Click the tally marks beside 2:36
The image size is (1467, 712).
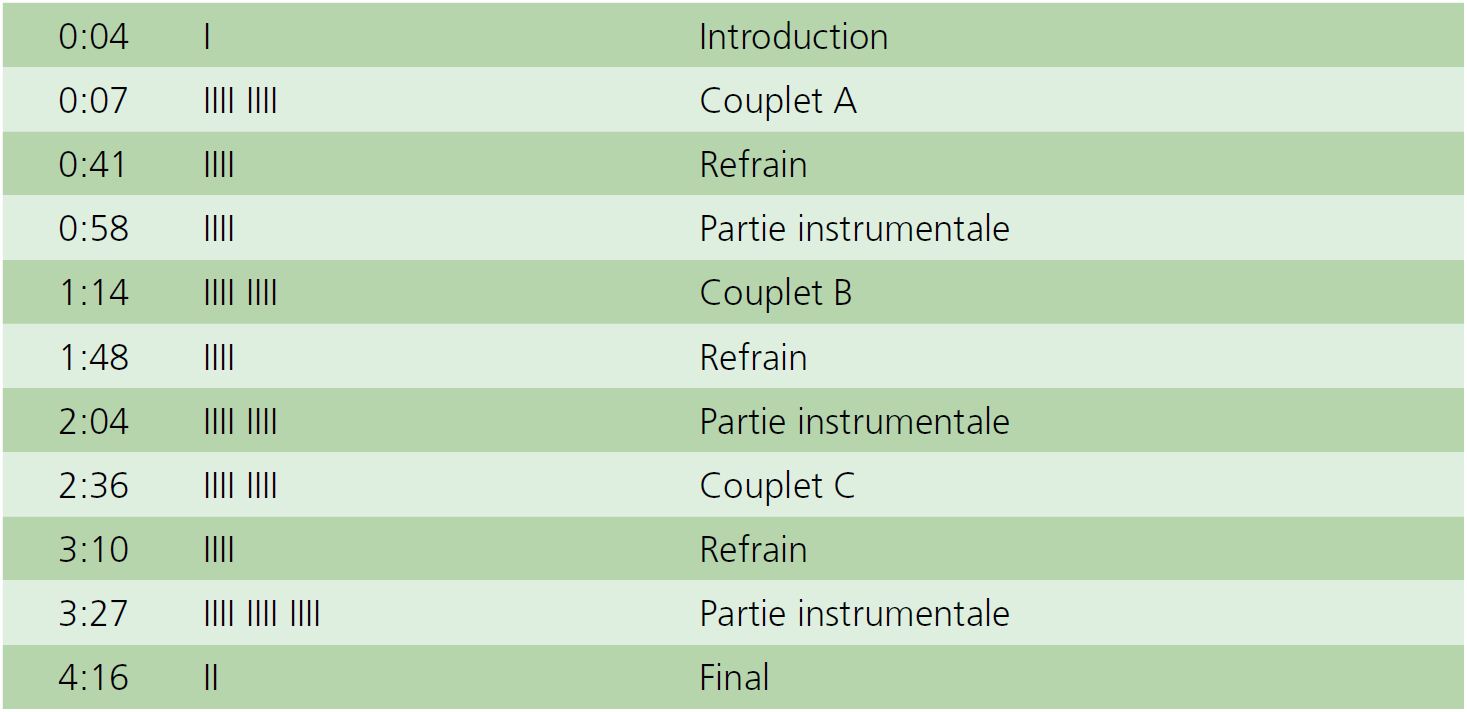click(240, 485)
